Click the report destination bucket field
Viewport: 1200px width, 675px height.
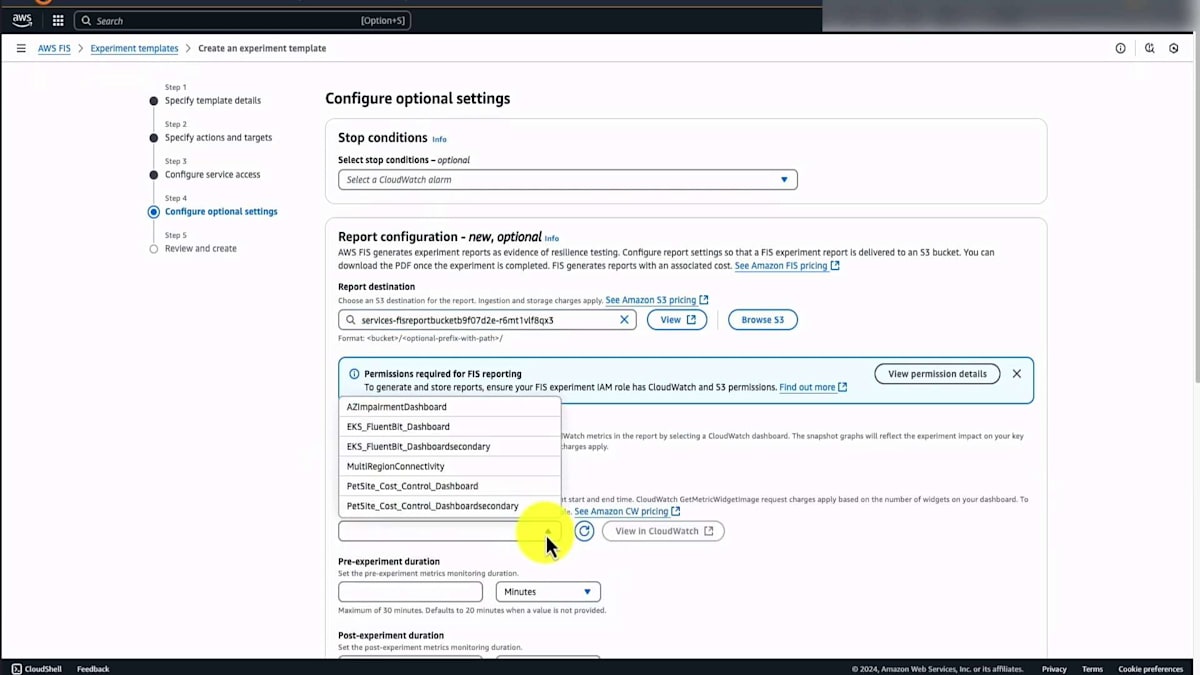click(x=487, y=320)
